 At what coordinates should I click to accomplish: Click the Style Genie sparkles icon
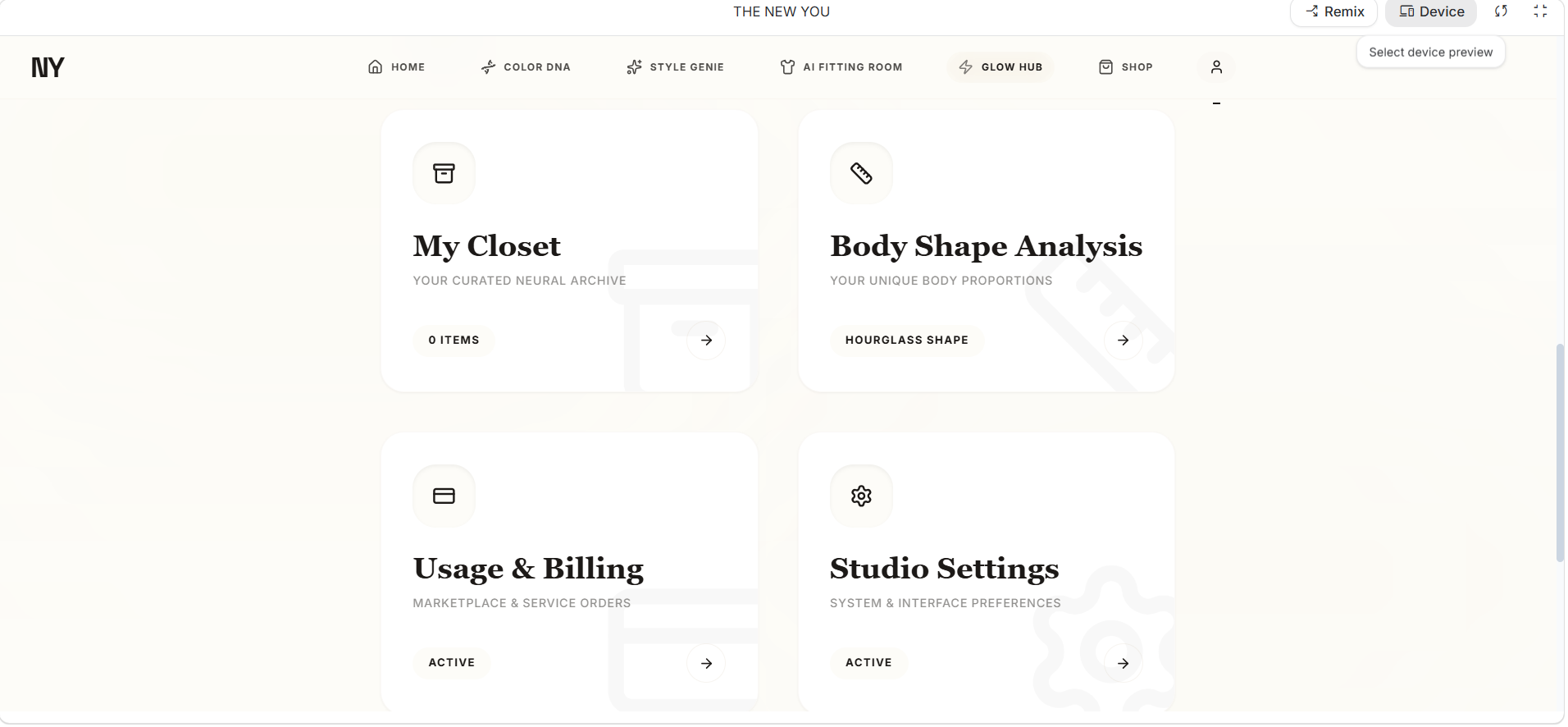[x=634, y=67]
